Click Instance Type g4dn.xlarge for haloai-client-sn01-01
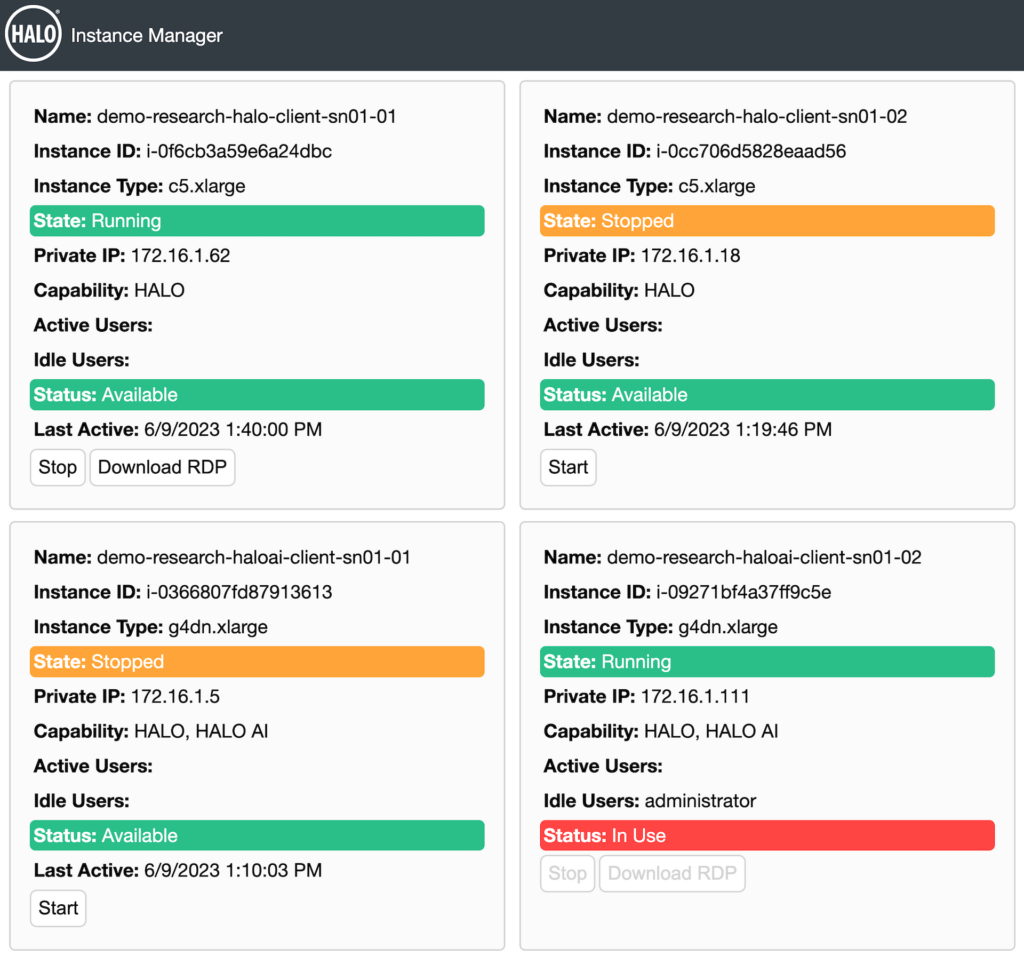The height and width of the screenshot is (956, 1024). coord(151,628)
